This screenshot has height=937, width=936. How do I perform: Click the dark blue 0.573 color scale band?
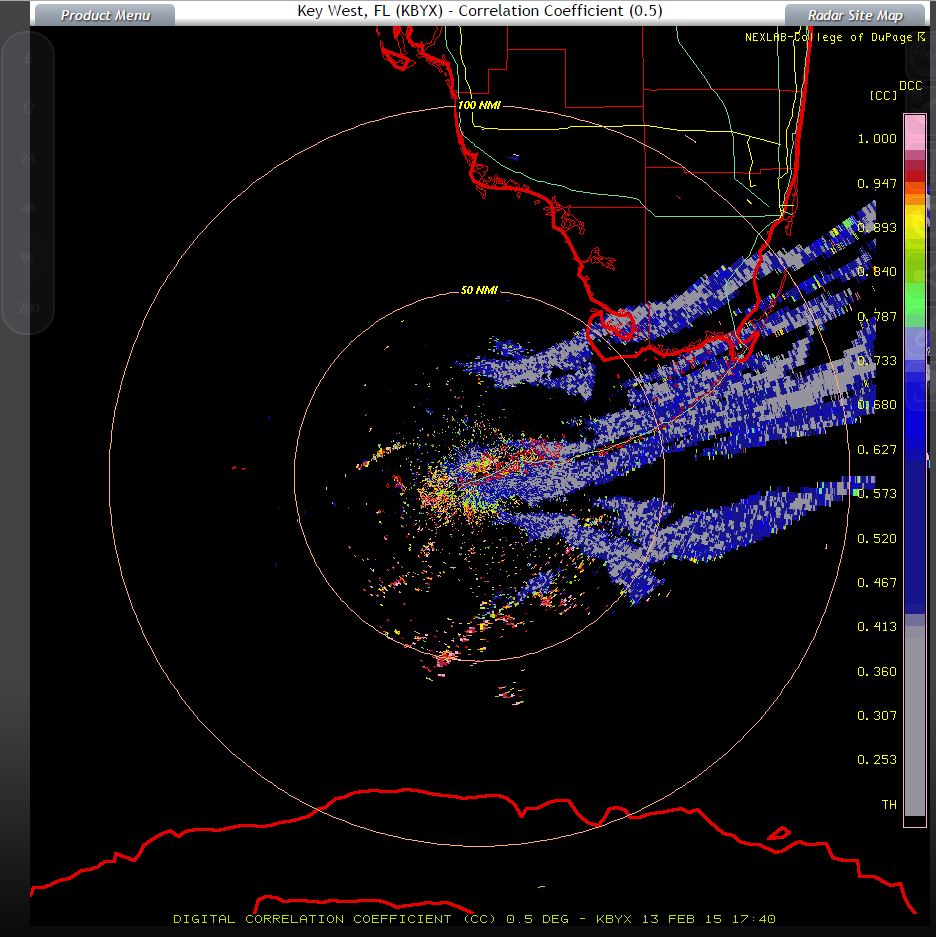point(914,493)
